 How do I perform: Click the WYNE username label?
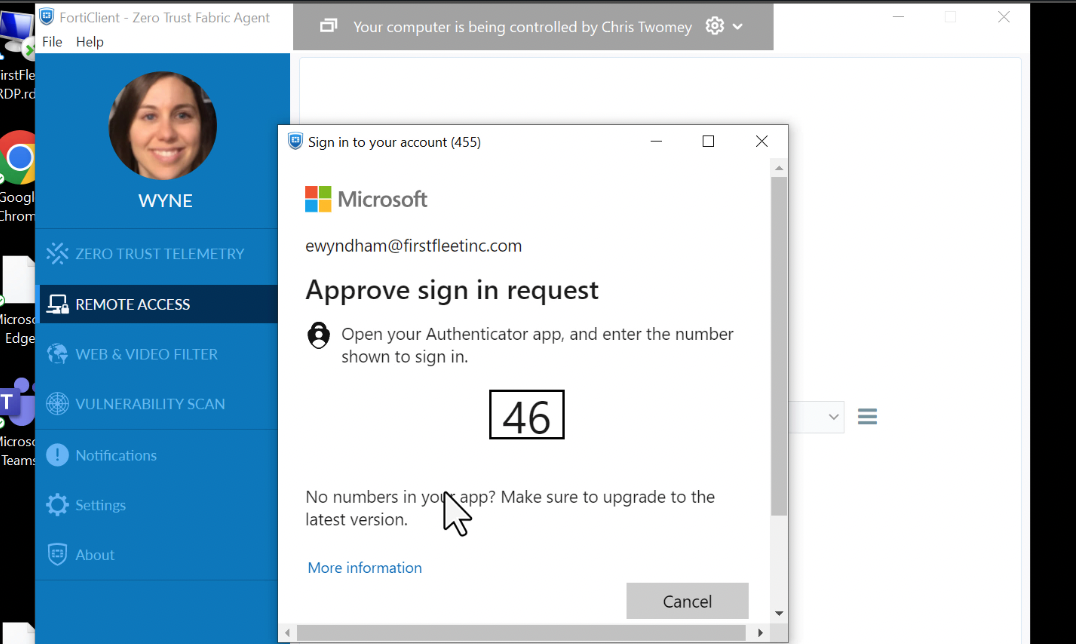tap(165, 200)
